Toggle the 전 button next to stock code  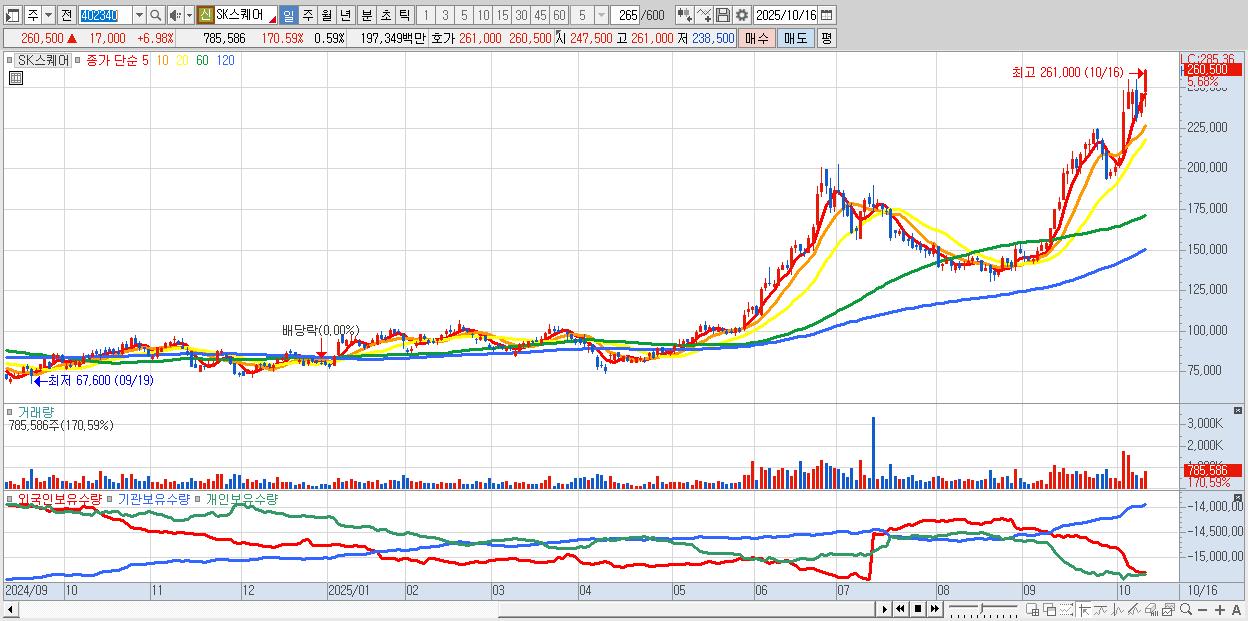coord(66,15)
